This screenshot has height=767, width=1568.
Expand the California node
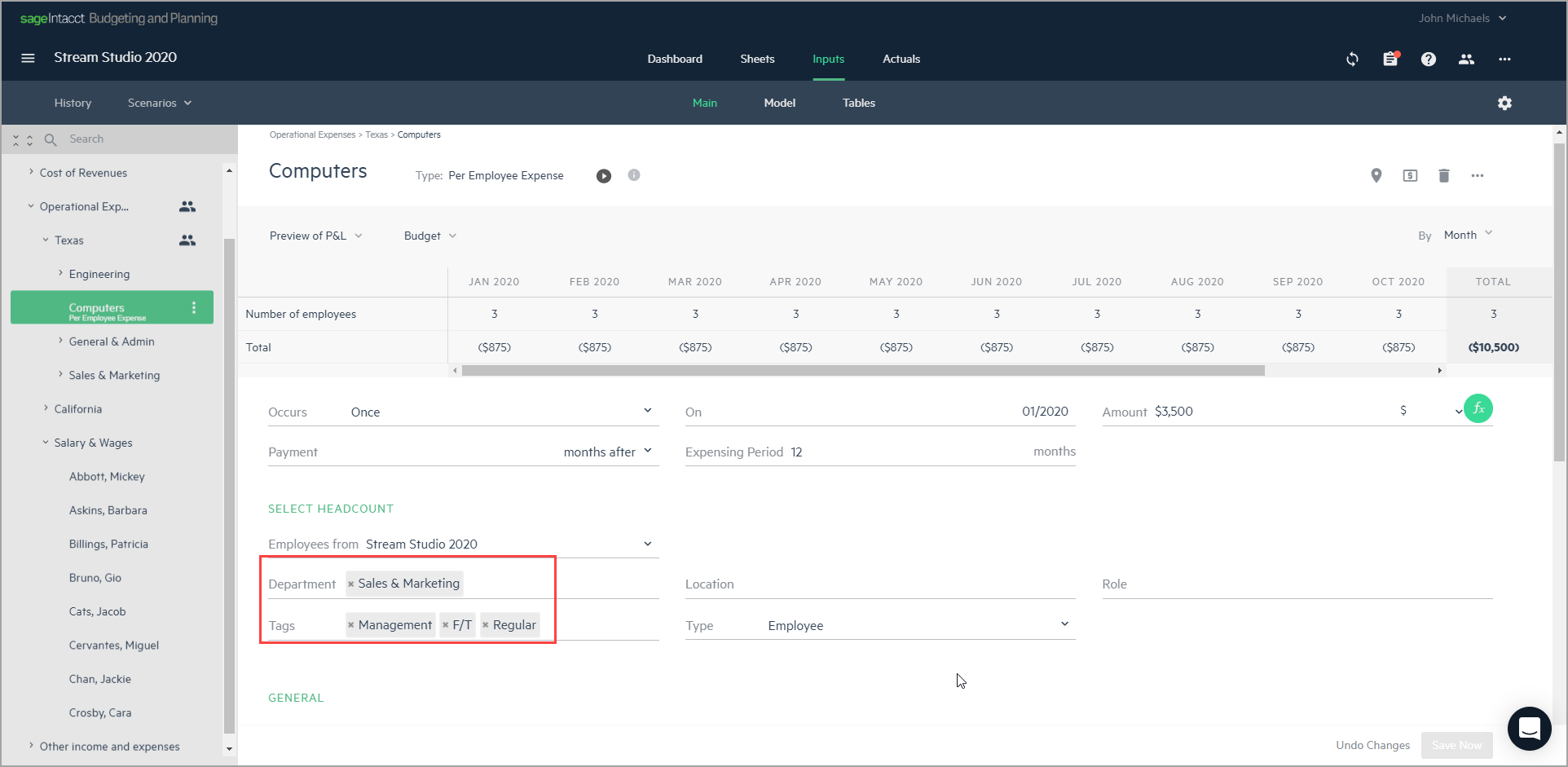[x=46, y=408]
